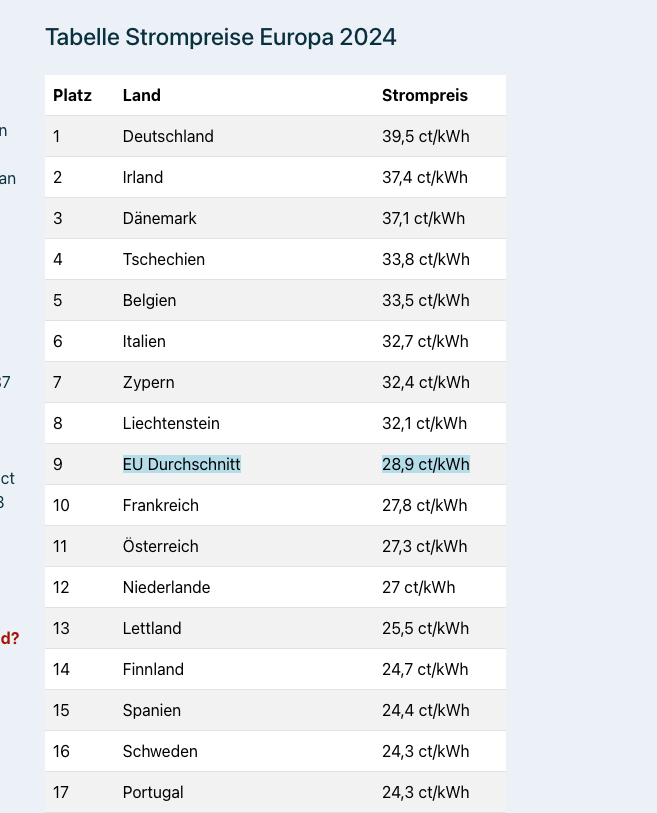Image resolution: width=657 pixels, height=813 pixels.
Task: Click the Platz column header
Action: pos(72,95)
